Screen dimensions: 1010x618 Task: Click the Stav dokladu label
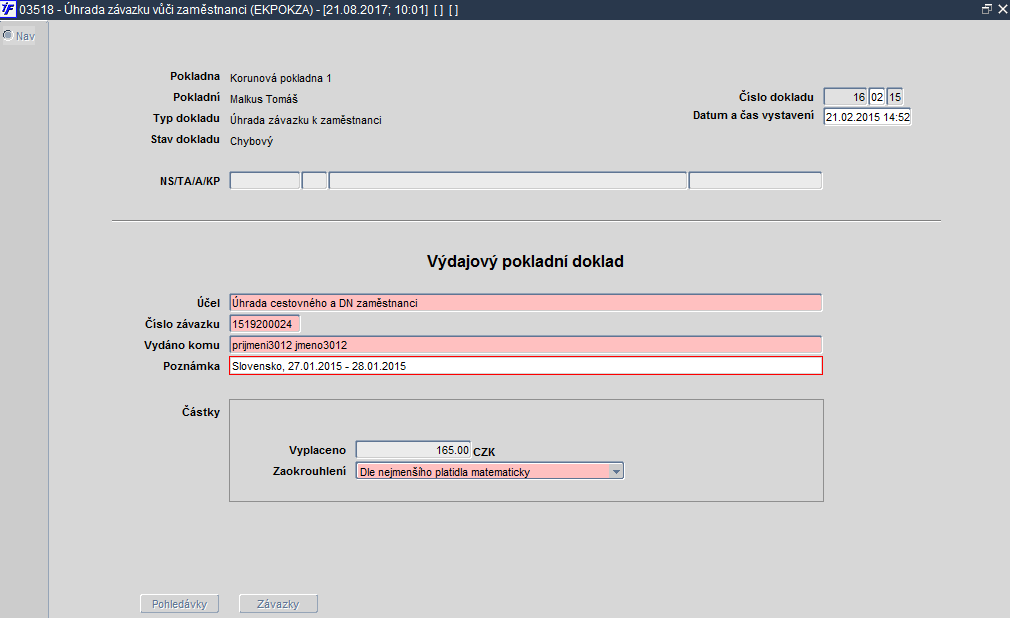point(186,139)
